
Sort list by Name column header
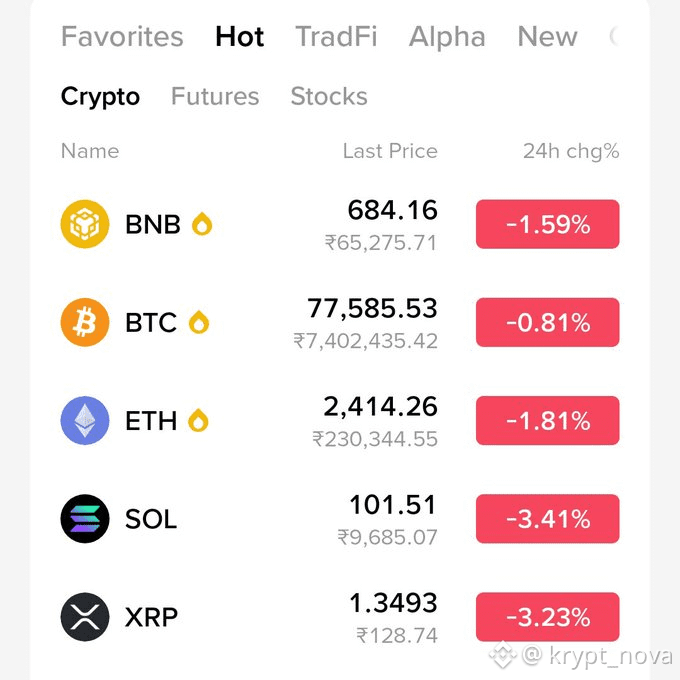coord(90,151)
